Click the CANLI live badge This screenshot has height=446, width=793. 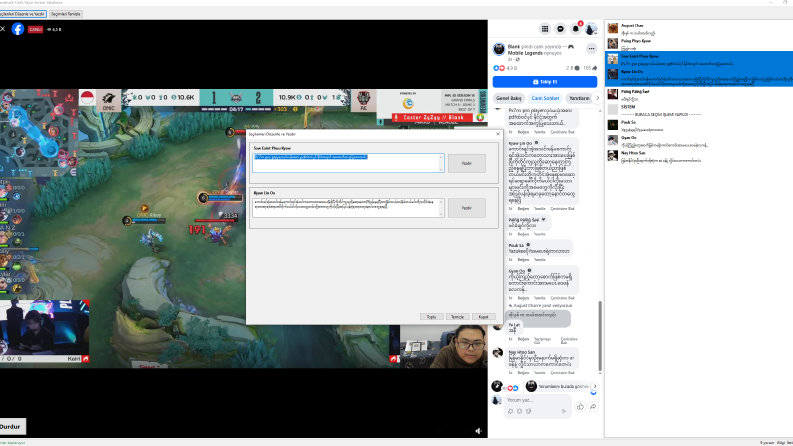pos(35,29)
